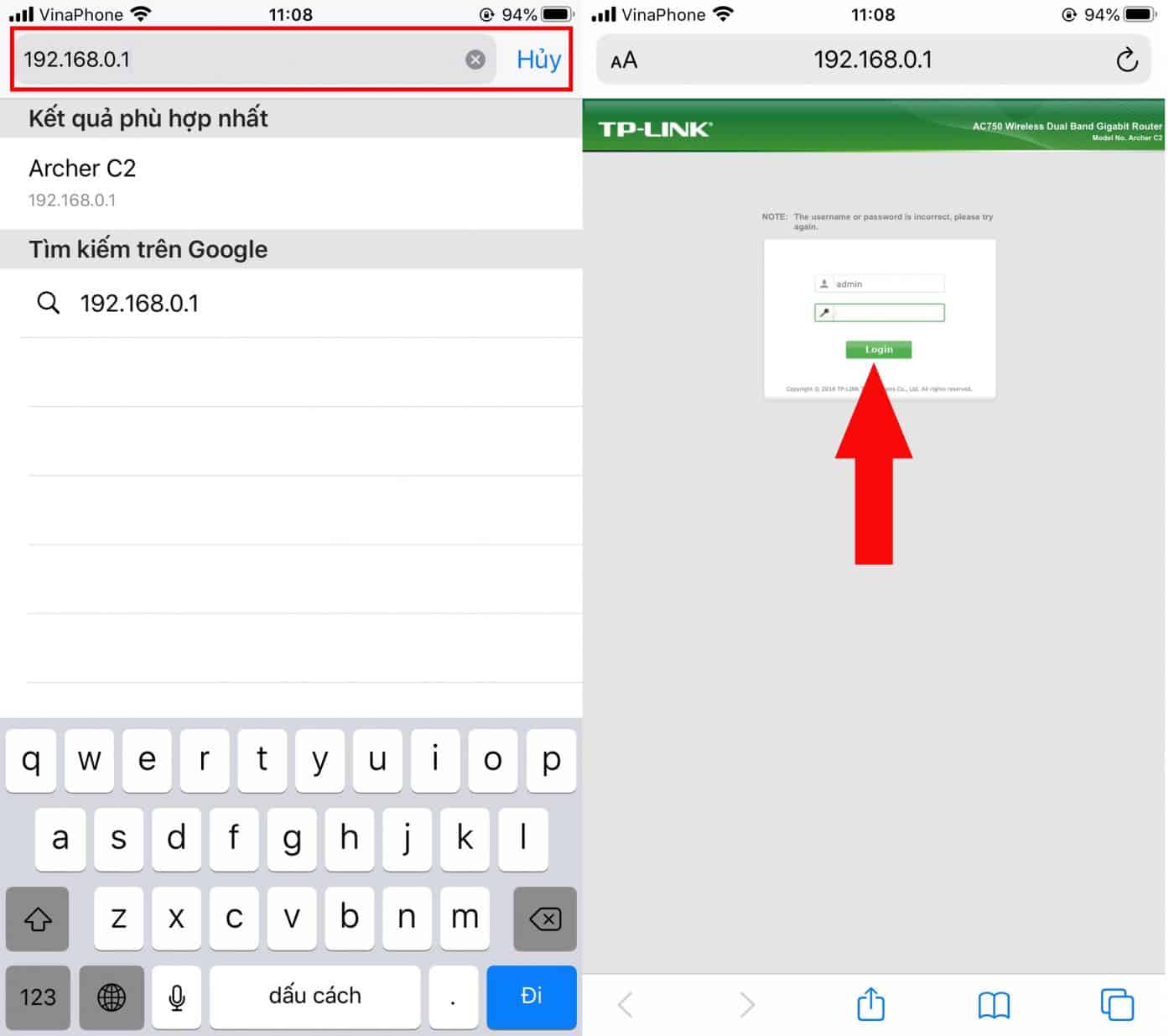Image resolution: width=1174 pixels, height=1036 pixels.
Task: Open the AA reader view menu
Action: click(x=624, y=60)
